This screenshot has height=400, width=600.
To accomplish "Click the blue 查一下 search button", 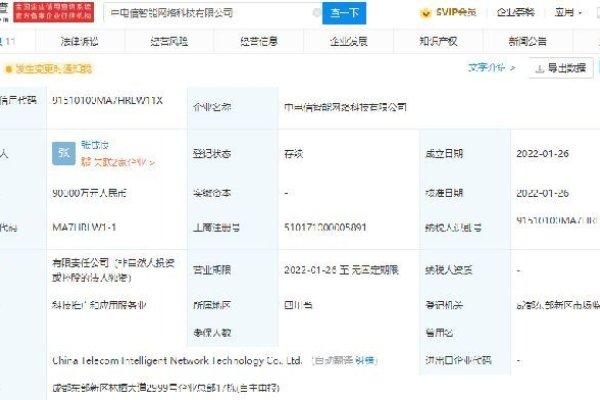I will 344,13.
